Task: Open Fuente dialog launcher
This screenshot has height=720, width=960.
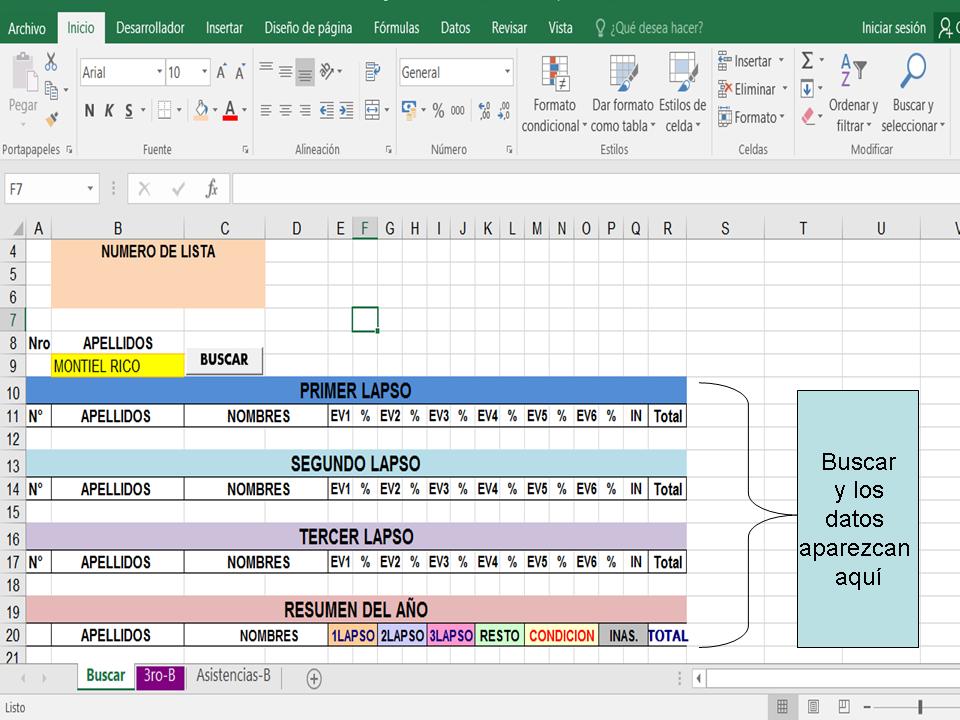Action: (245, 149)
